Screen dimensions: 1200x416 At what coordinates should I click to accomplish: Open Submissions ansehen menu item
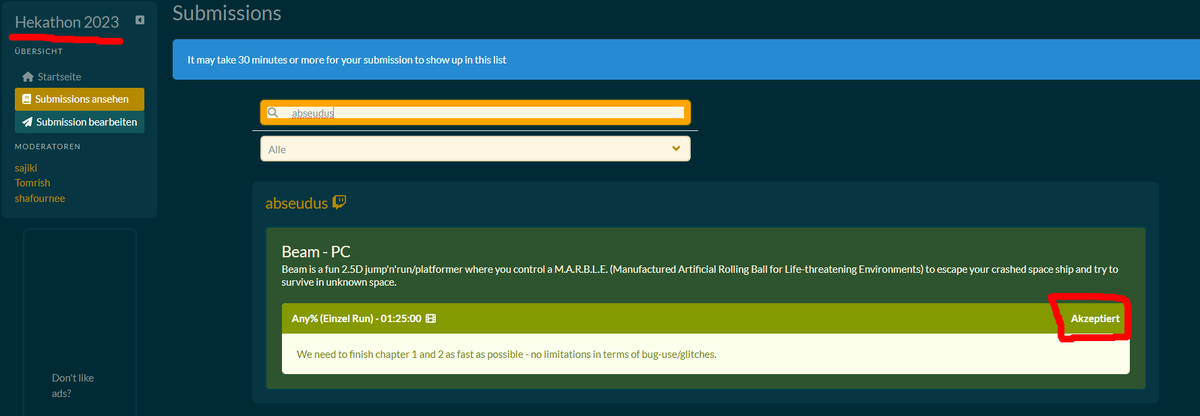coord(79,99)
